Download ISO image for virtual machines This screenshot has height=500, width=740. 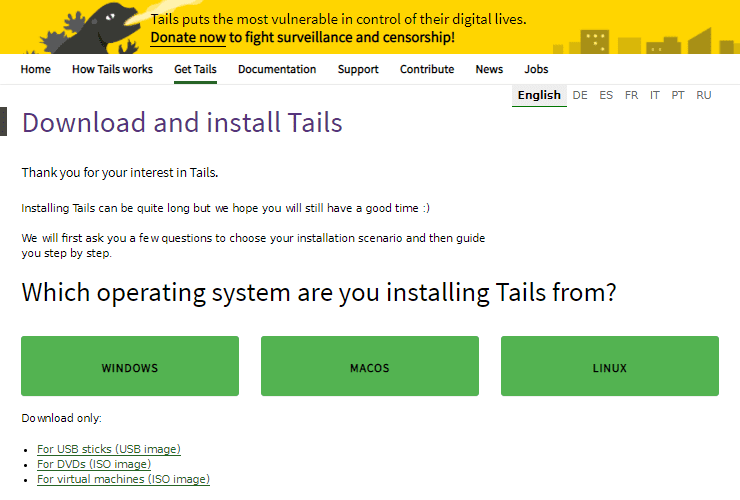[x=123, y=479]
